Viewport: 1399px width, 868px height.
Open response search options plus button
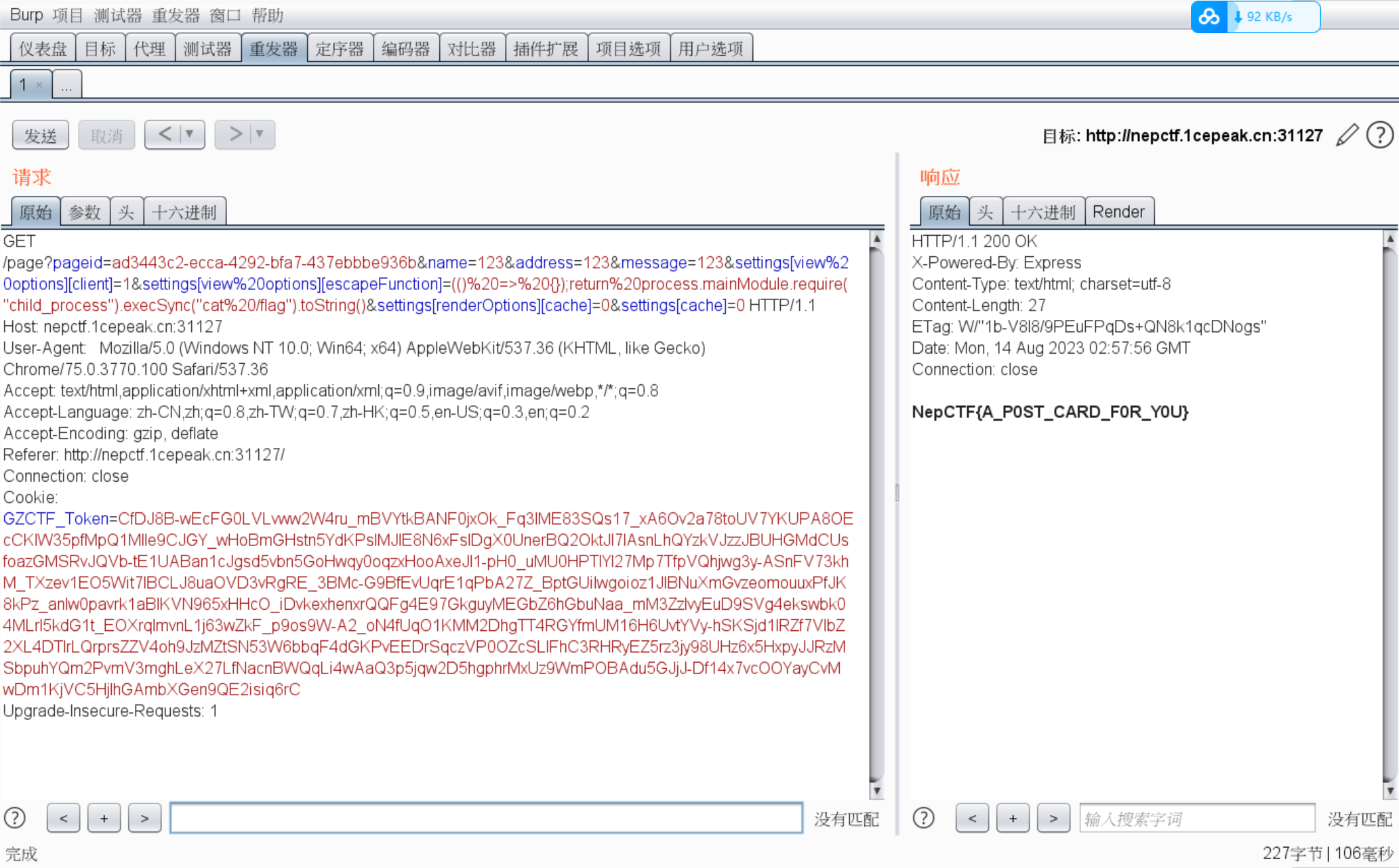(1013, 818)
